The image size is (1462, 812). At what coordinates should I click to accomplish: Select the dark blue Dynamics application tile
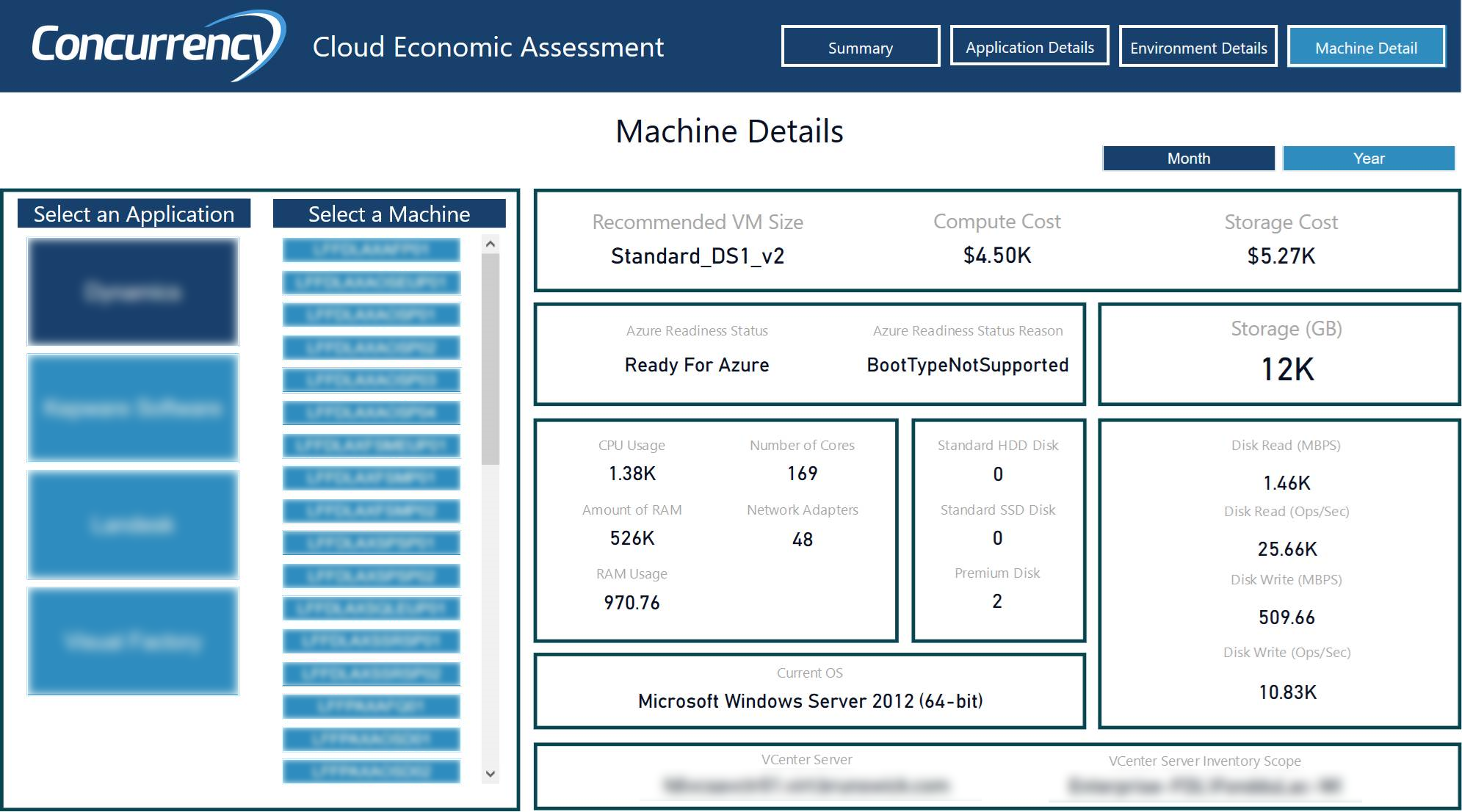133,291
